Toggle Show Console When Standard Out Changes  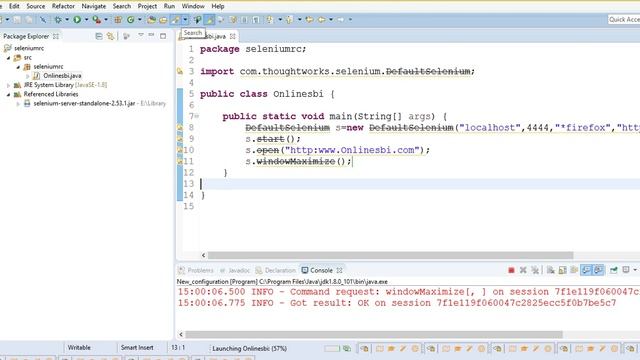pyautogui.click(x=586, y=270)
